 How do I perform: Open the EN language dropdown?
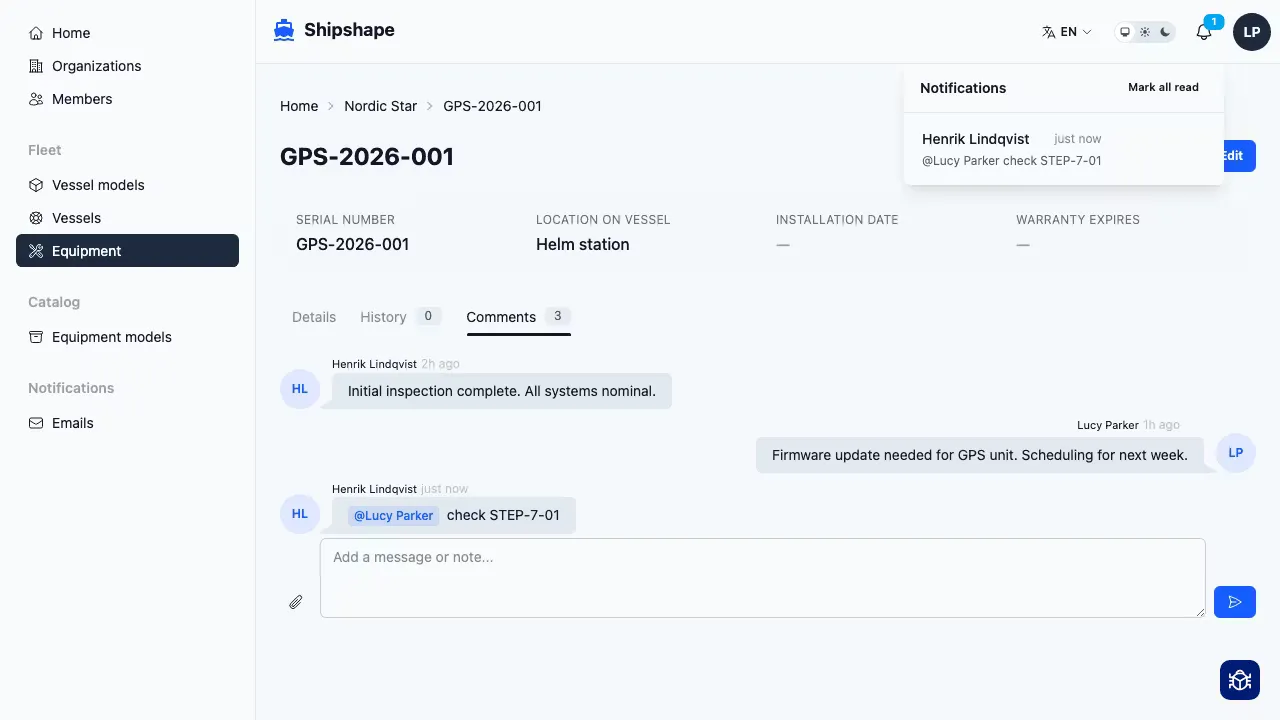[x=1066, y=32]
